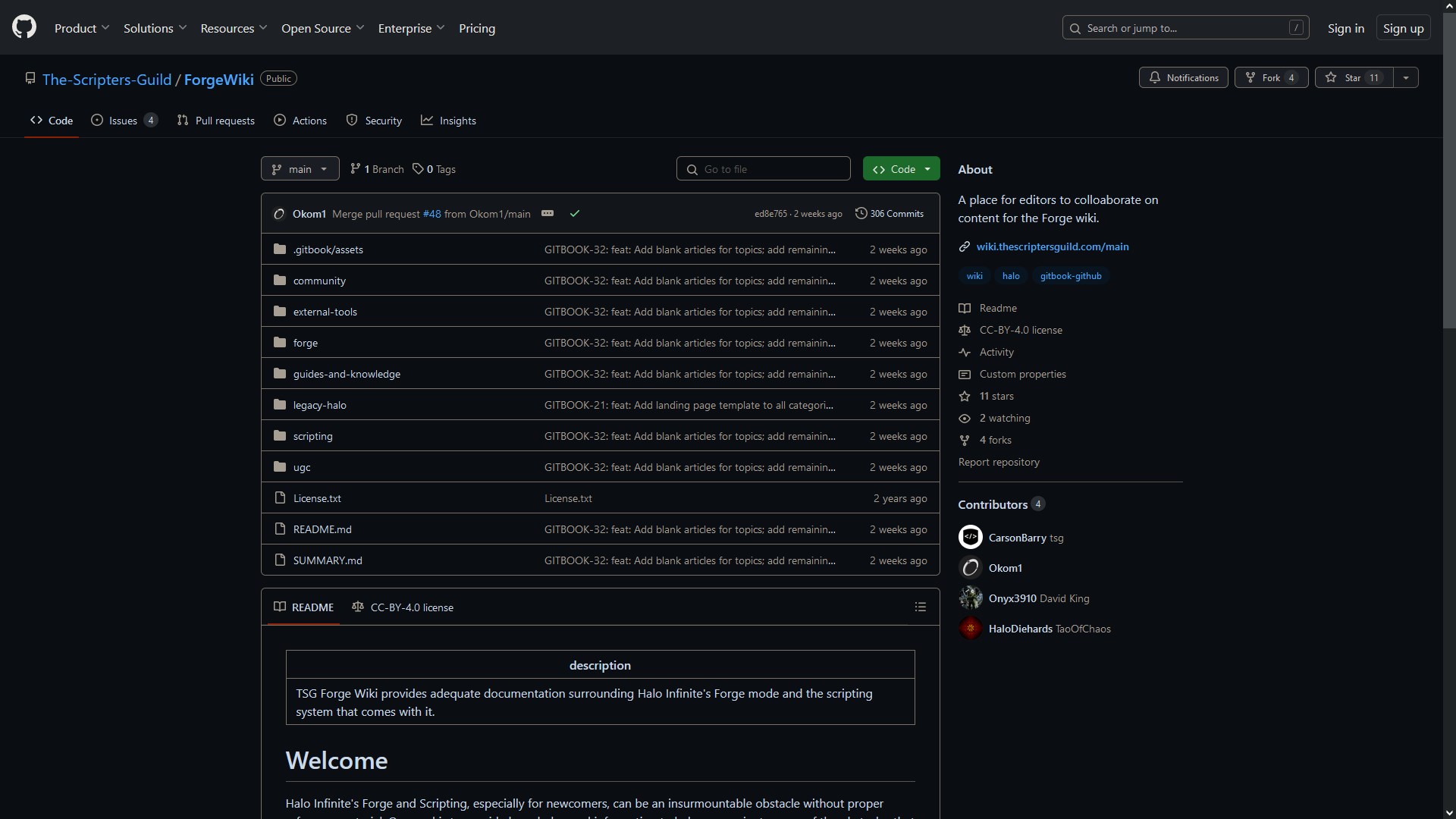Click Report repository link
The image size is (1456, 819).
click(998, 462)
